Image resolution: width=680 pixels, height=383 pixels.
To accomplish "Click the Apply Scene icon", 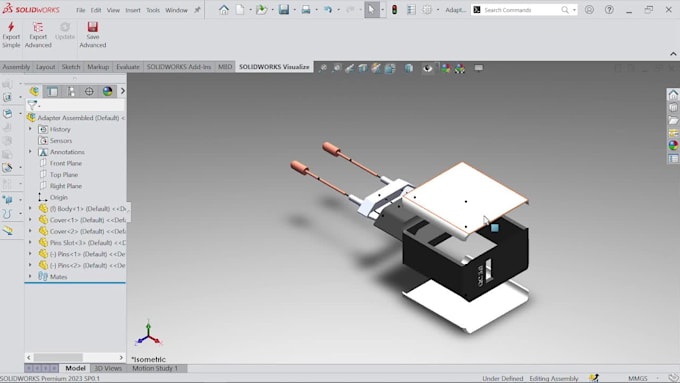I will [460, 68].
